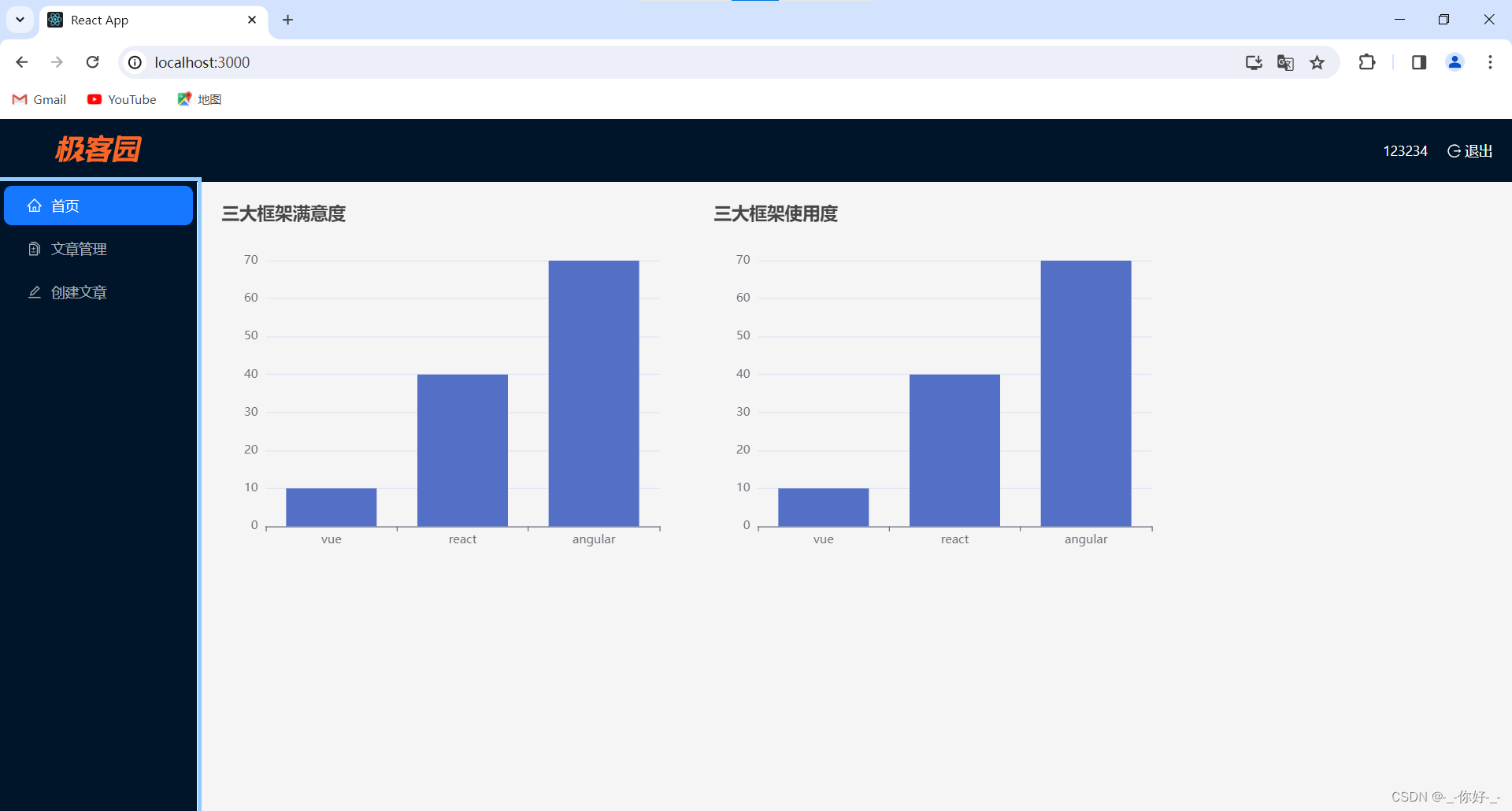Click the browser back arrow

pos(22,62)
